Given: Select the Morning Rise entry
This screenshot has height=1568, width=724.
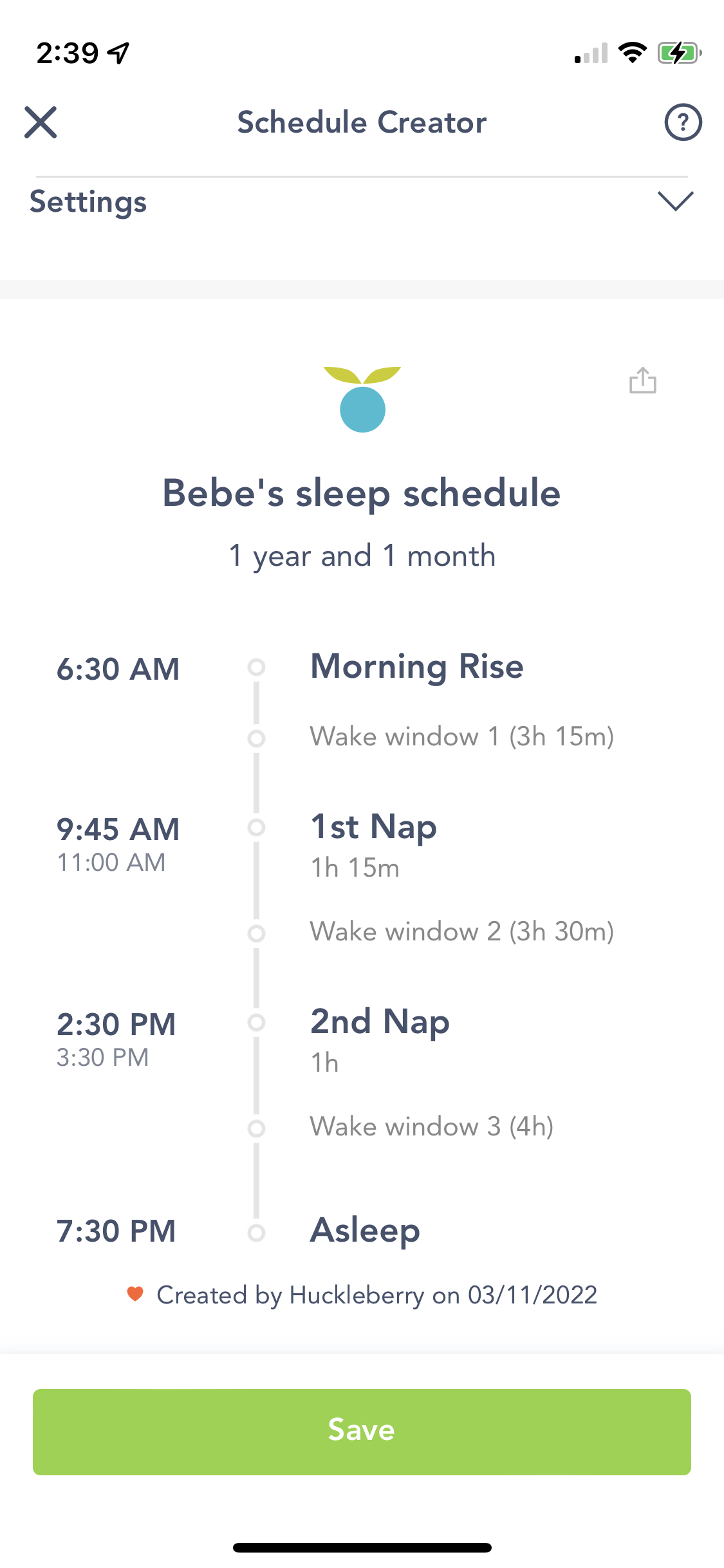Looking at the screenshot, I should click(417, 667).
